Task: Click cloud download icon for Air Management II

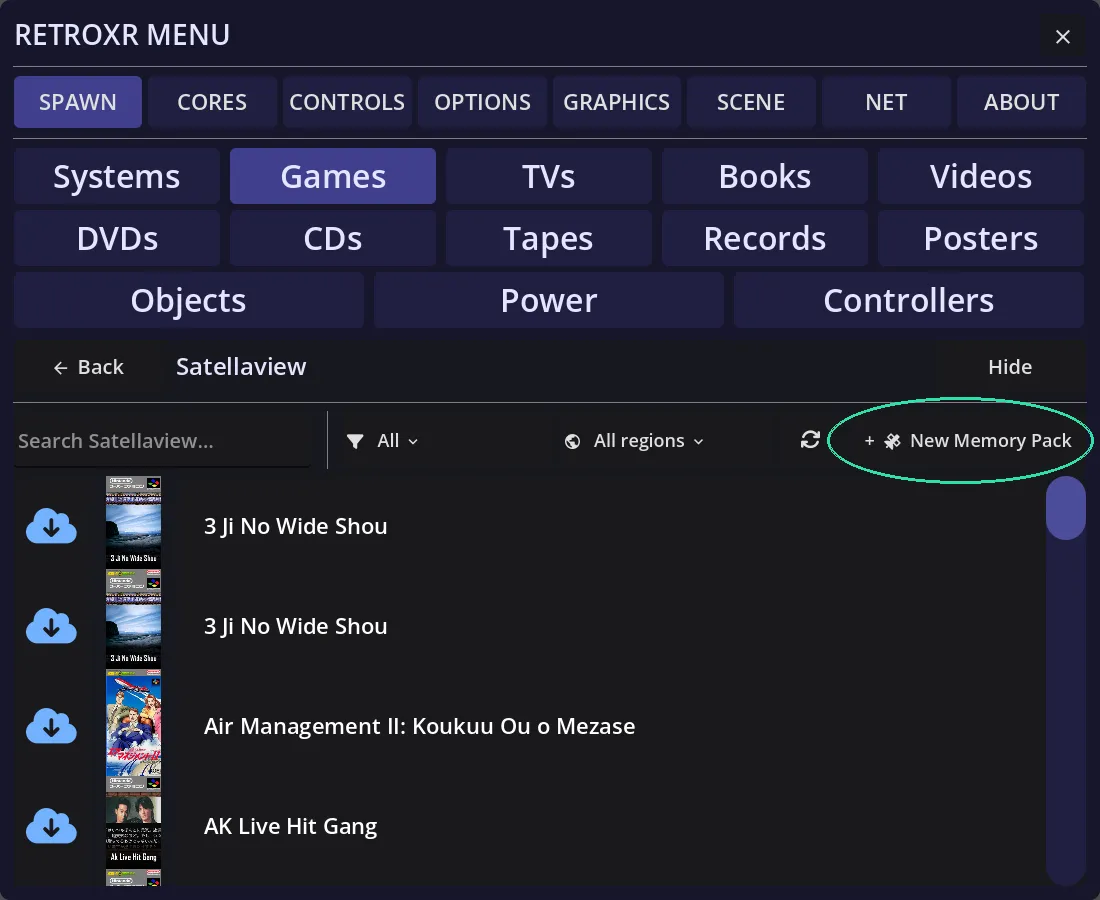Action: (x=51, y=726)
